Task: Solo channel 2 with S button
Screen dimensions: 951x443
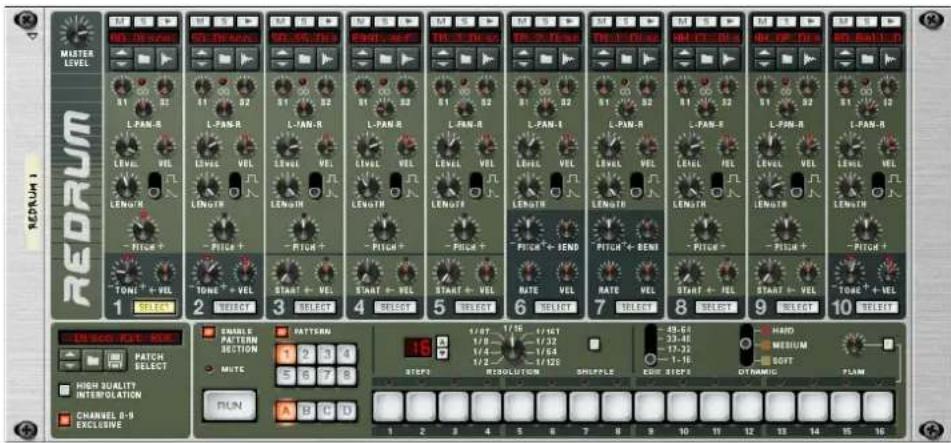Action: (223, 21)
